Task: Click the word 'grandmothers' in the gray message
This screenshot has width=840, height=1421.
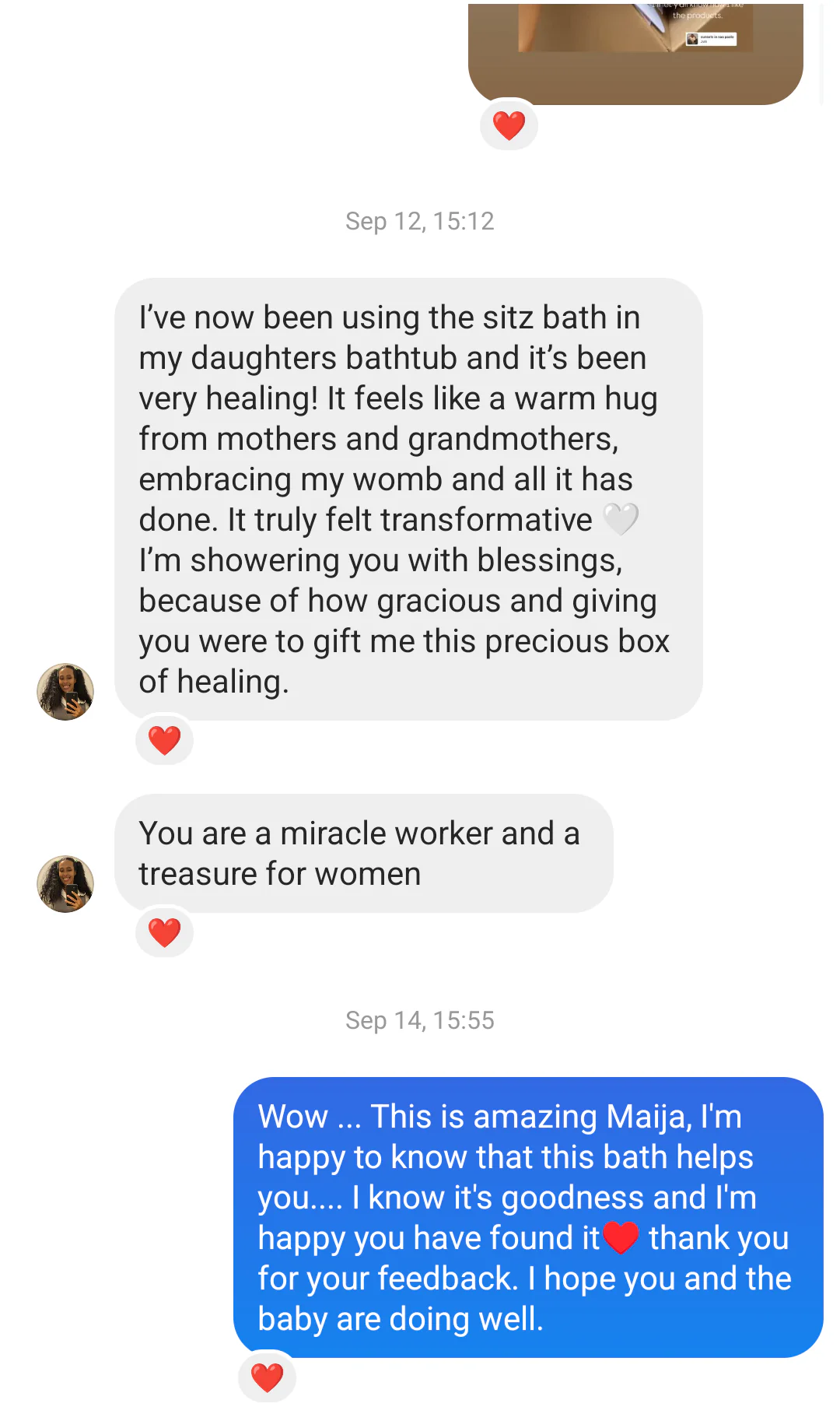Action: (513, 439)
